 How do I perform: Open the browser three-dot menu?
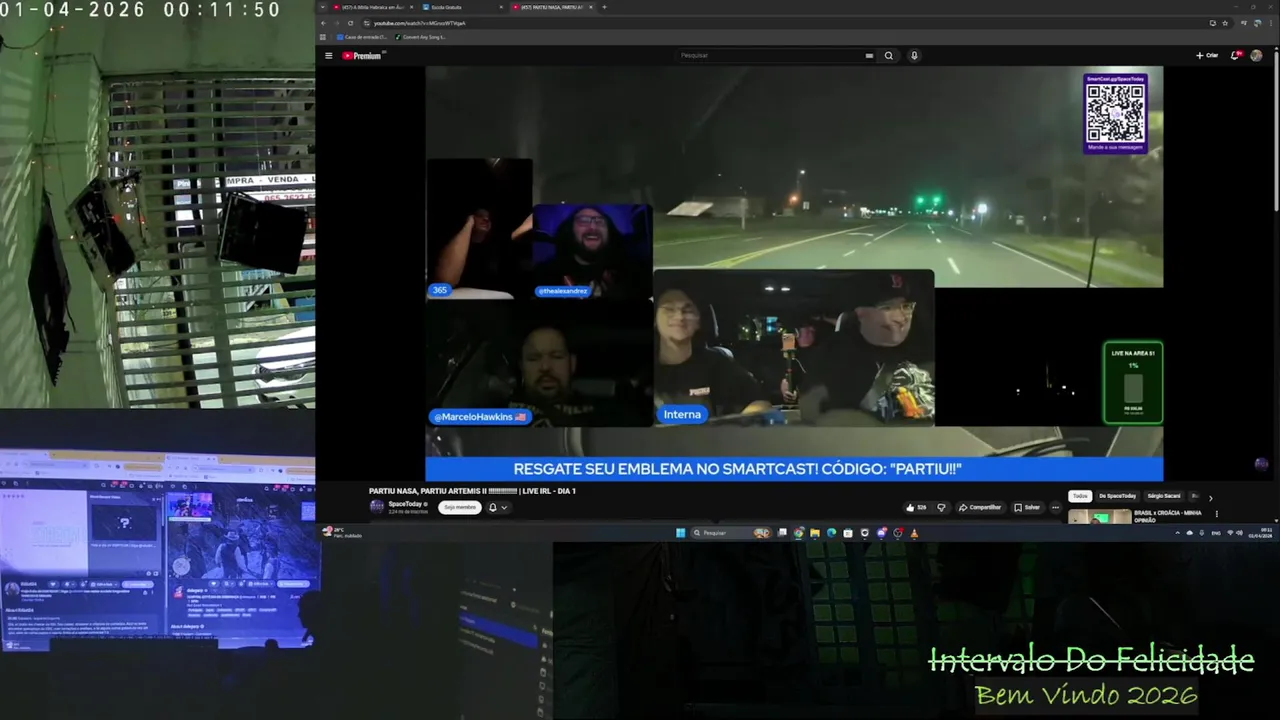[x=1271, y=23]
